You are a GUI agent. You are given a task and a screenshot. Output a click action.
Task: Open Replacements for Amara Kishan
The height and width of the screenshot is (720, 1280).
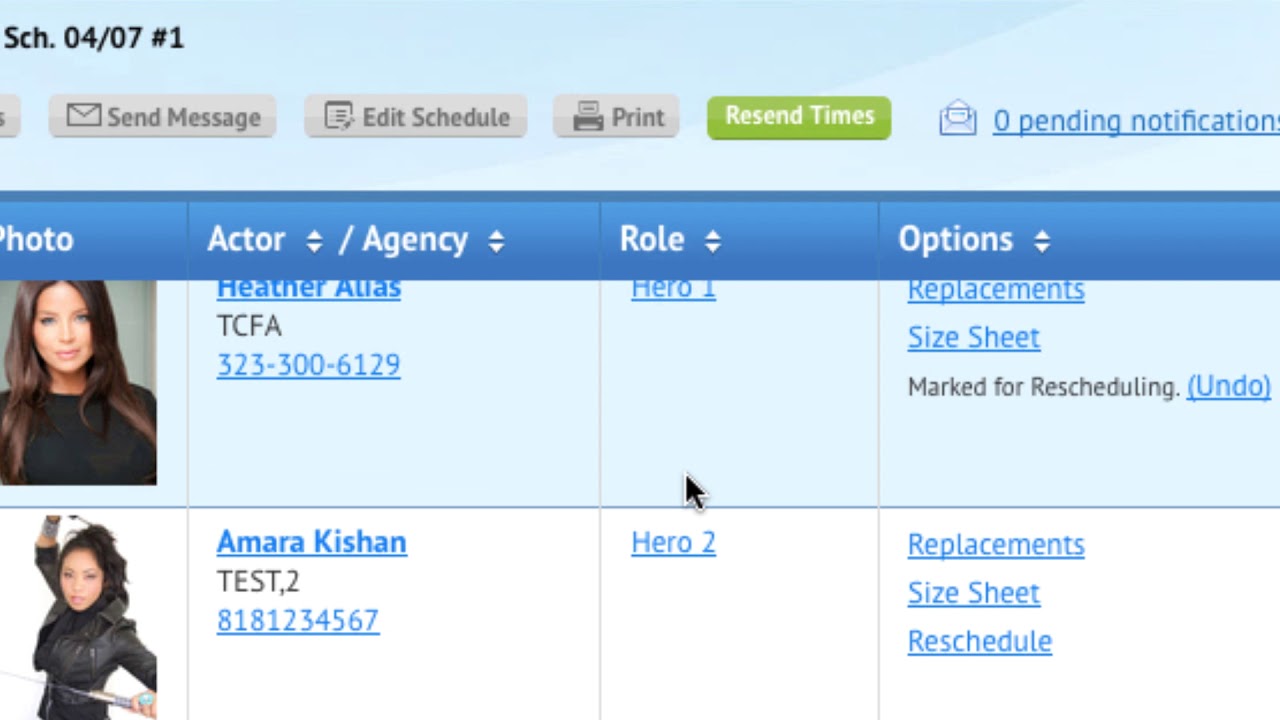[996, 545]
